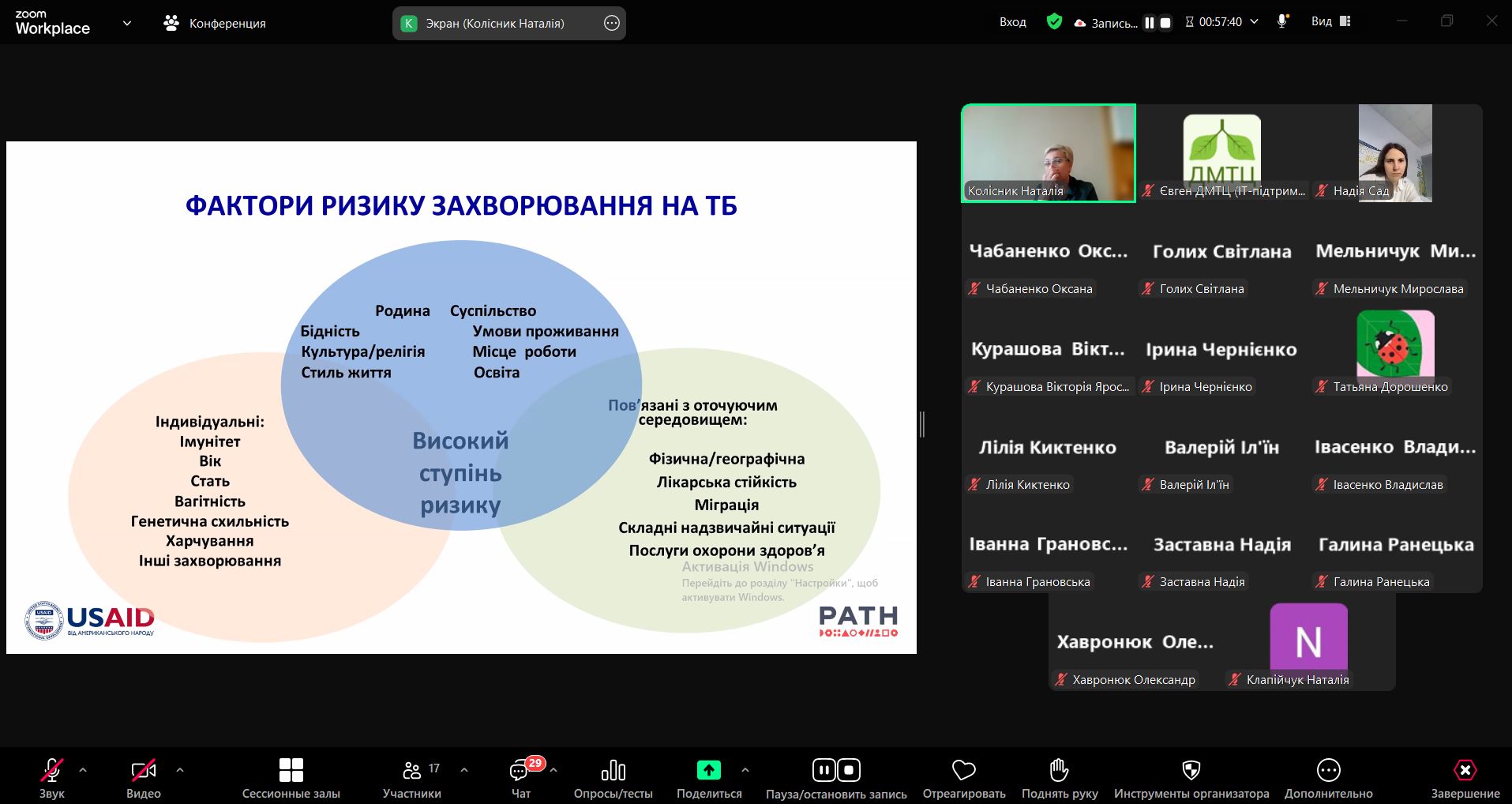Unmute microphone with Звук button
Screen dimensions: 1512x804
[52, 778]
